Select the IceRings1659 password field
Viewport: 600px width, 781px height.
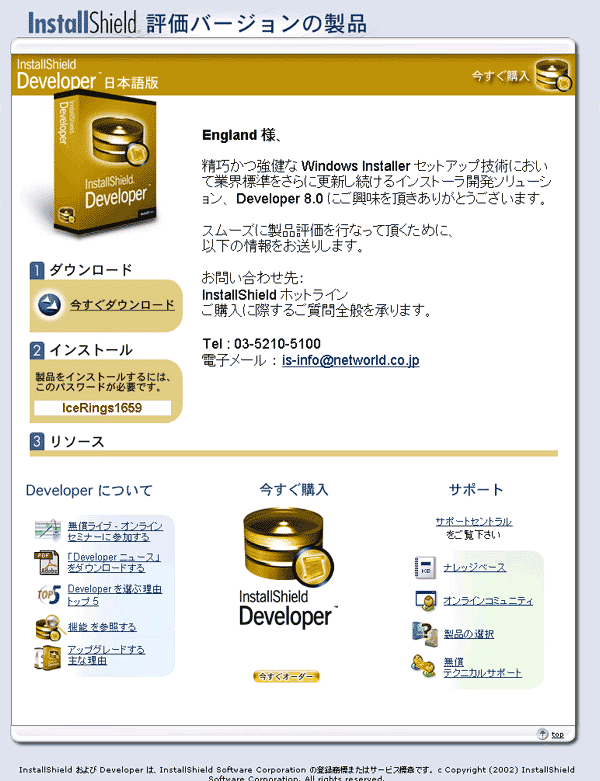pos(102,408)
